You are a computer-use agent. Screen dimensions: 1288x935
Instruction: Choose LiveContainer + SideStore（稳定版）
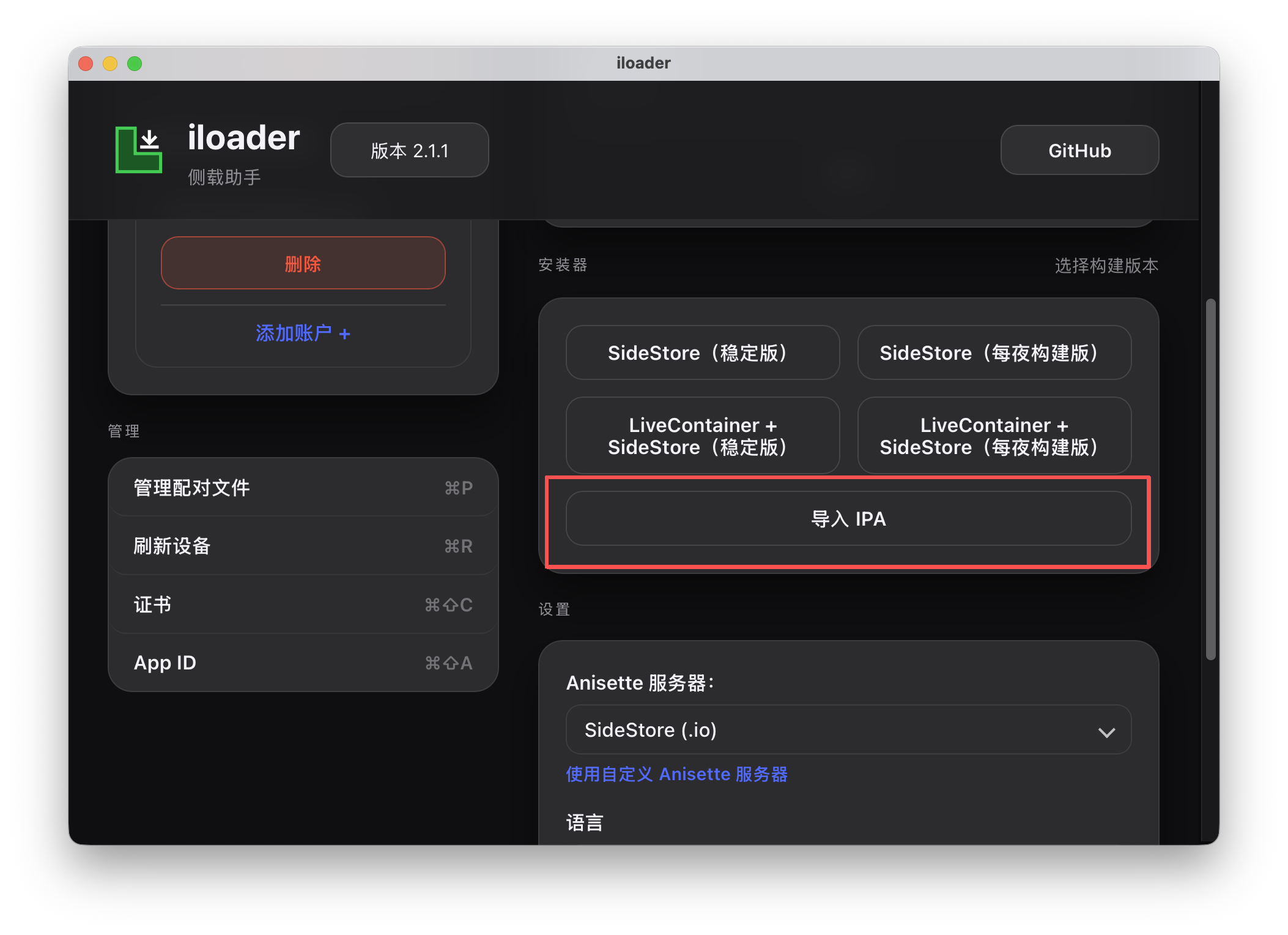click(x=702, y=436)
